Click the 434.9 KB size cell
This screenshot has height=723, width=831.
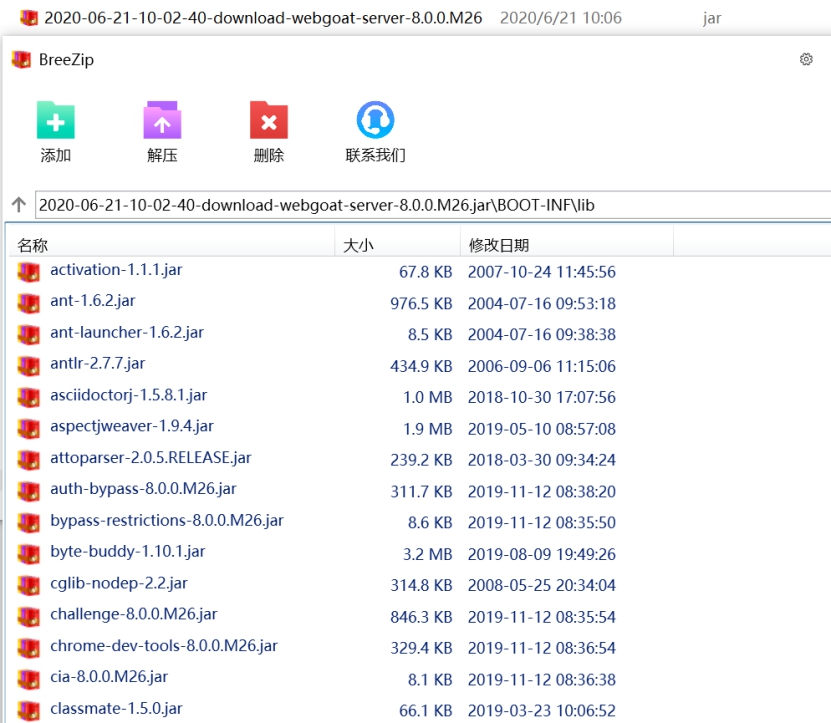pyautogui.click(x=421, y=366)
